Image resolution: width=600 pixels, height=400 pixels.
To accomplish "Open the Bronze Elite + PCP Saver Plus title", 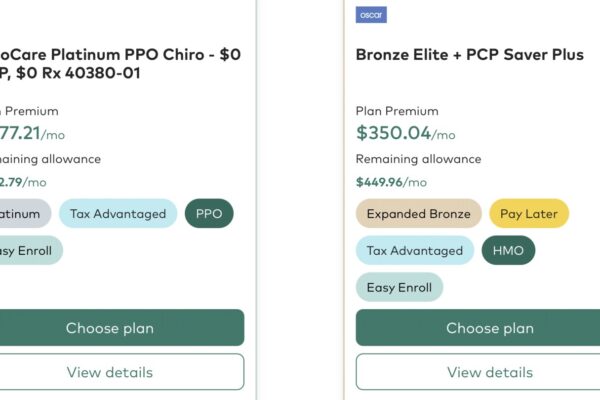I will pyautogui.click(x=470, y=55).
